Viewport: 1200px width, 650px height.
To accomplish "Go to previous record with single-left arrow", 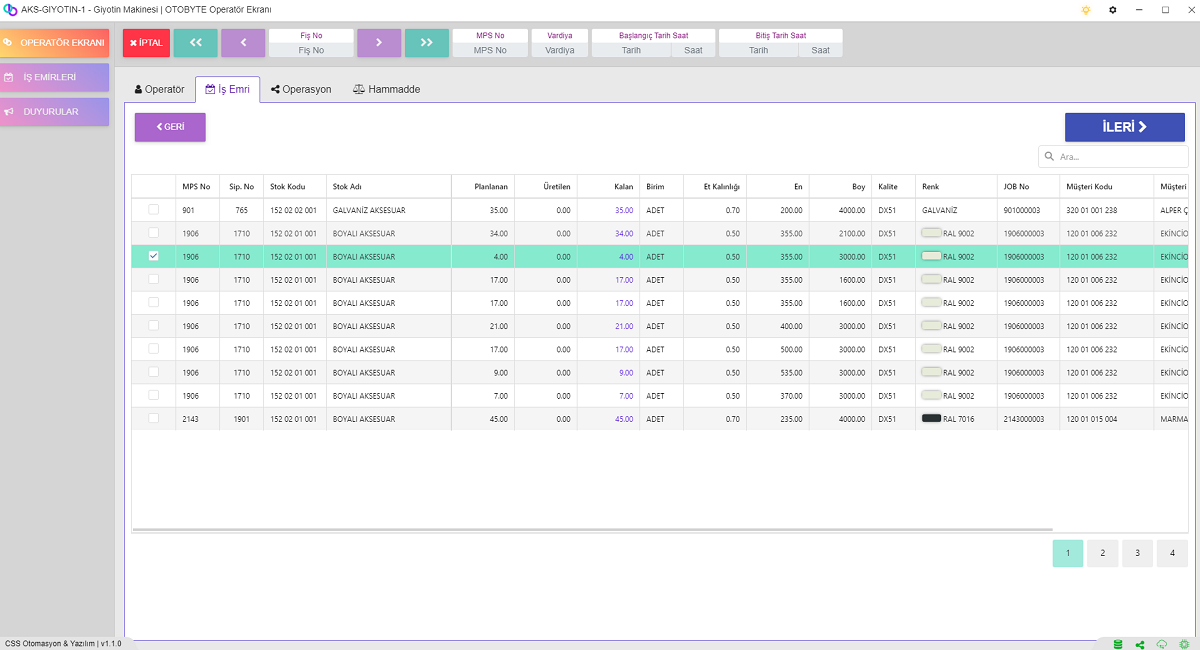I will coord(243,43).
